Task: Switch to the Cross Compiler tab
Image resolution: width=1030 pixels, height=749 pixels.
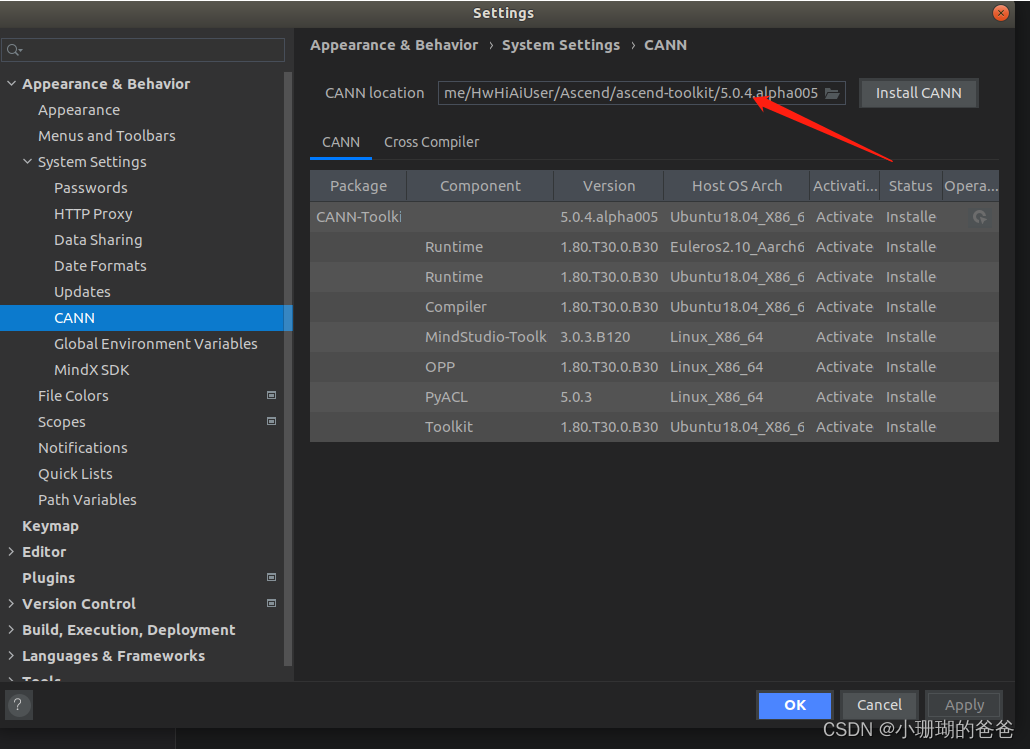Action: pyautogui.click(x=432, y=143)
